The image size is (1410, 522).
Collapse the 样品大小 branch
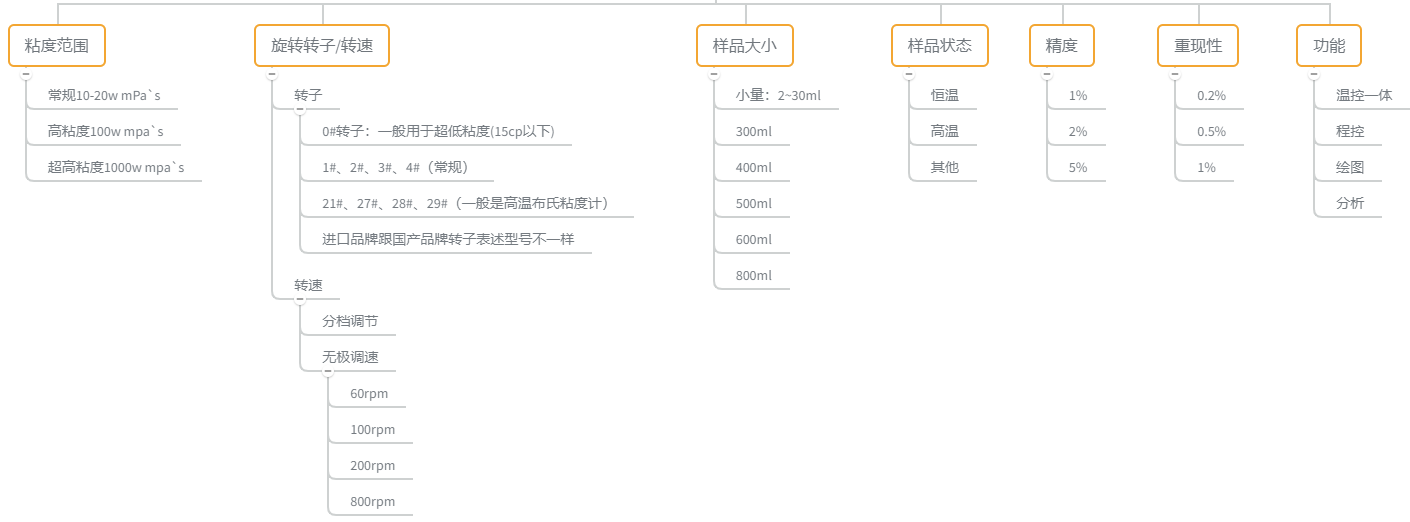click(x=714, y=74)
